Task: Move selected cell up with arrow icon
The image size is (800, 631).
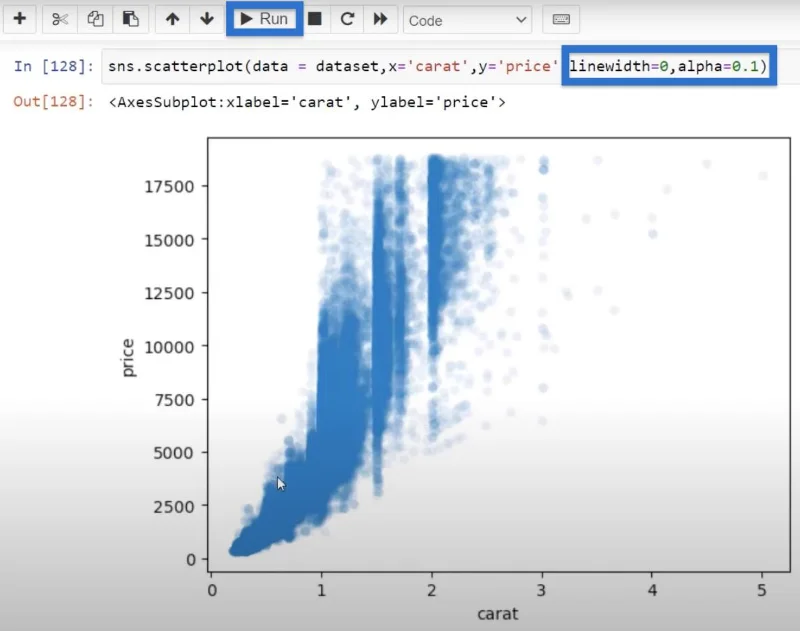Action: pyautogui.click(x=172, y=19)
